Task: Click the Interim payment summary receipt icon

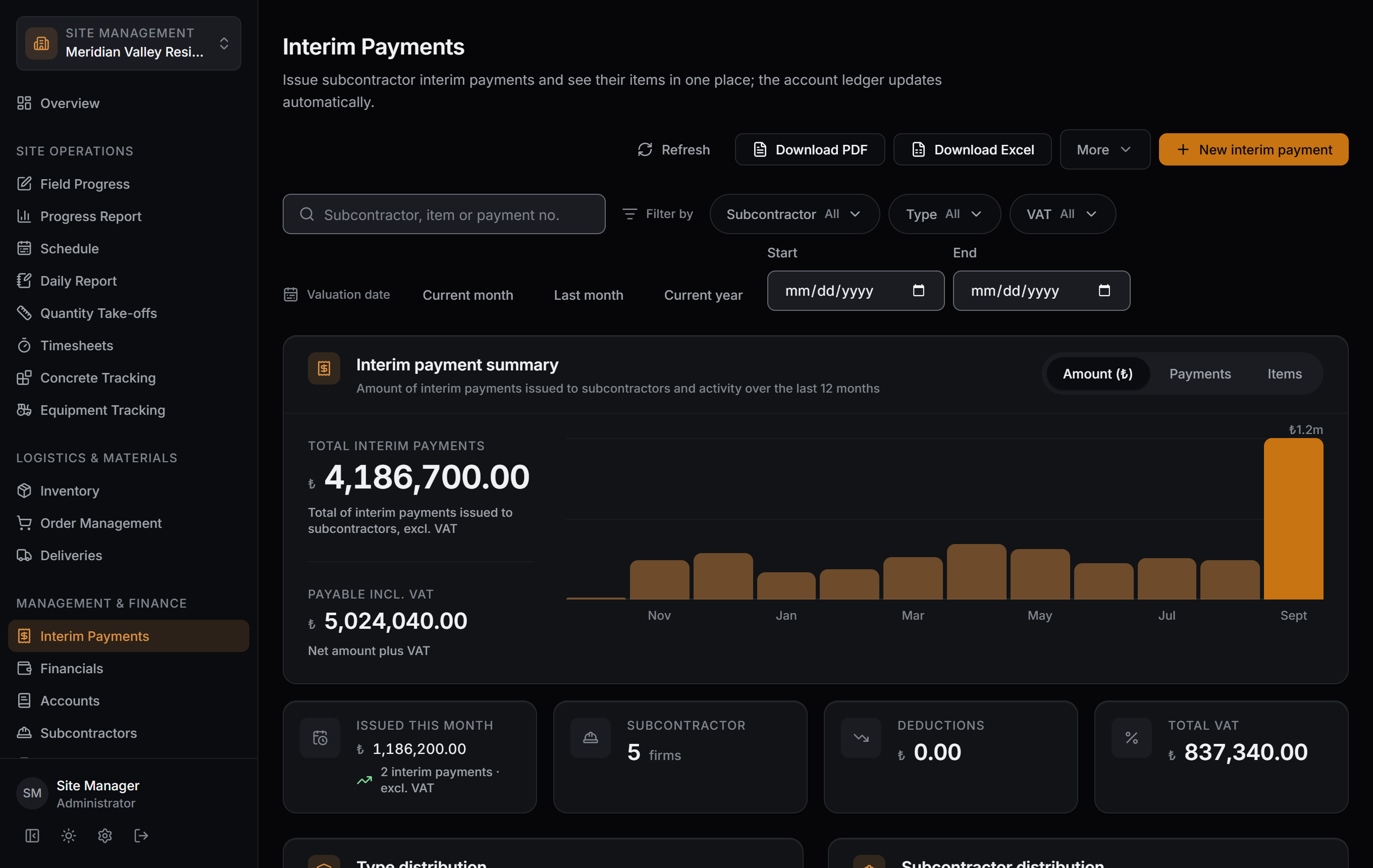Action: click(x=324, y=369)
